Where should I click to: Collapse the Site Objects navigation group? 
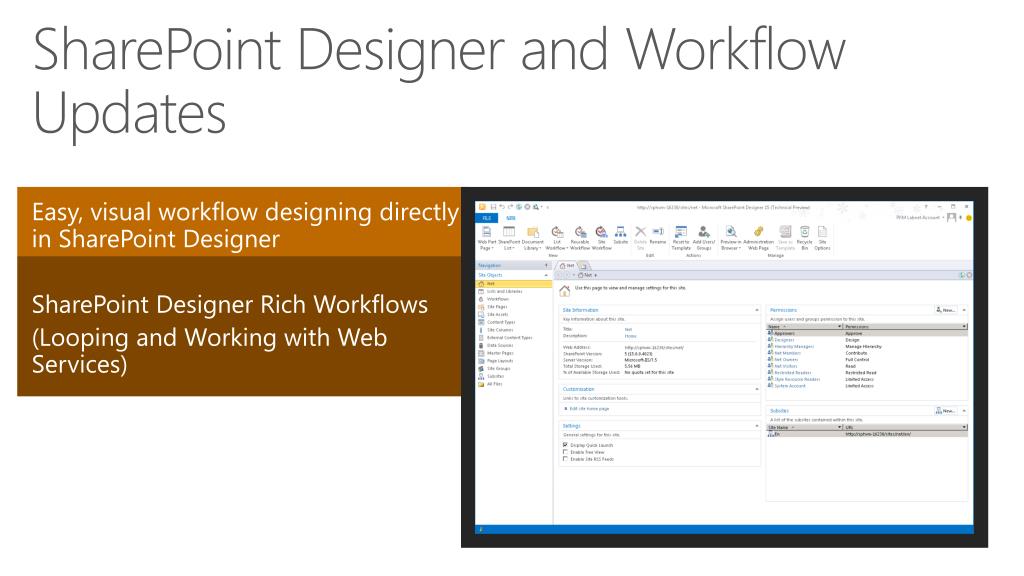[x=546, y=275]
